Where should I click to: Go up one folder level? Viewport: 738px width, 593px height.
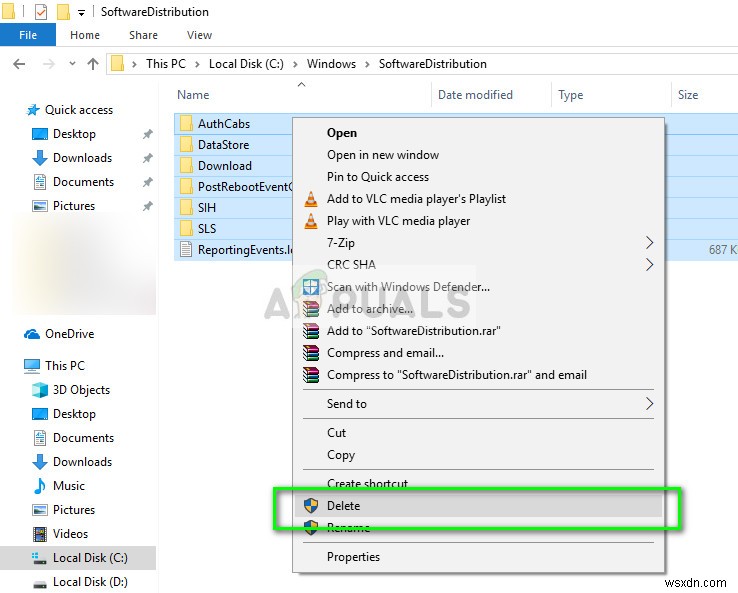click(93, 64)
